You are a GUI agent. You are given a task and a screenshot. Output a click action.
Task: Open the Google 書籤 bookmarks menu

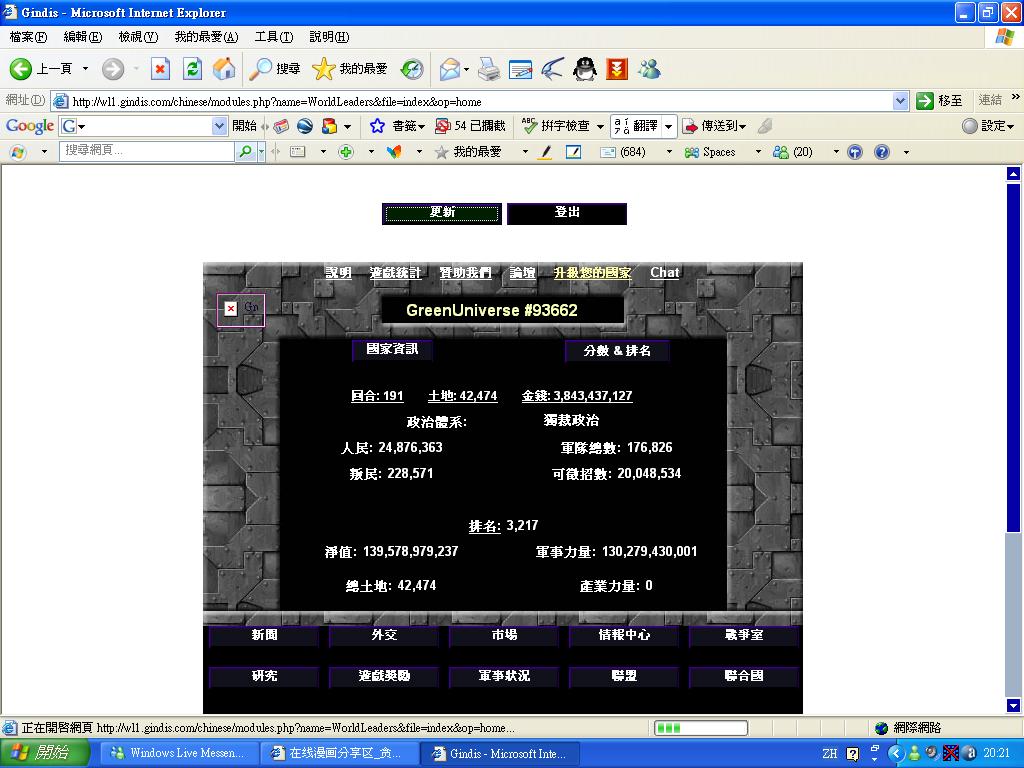coord(398,125)
